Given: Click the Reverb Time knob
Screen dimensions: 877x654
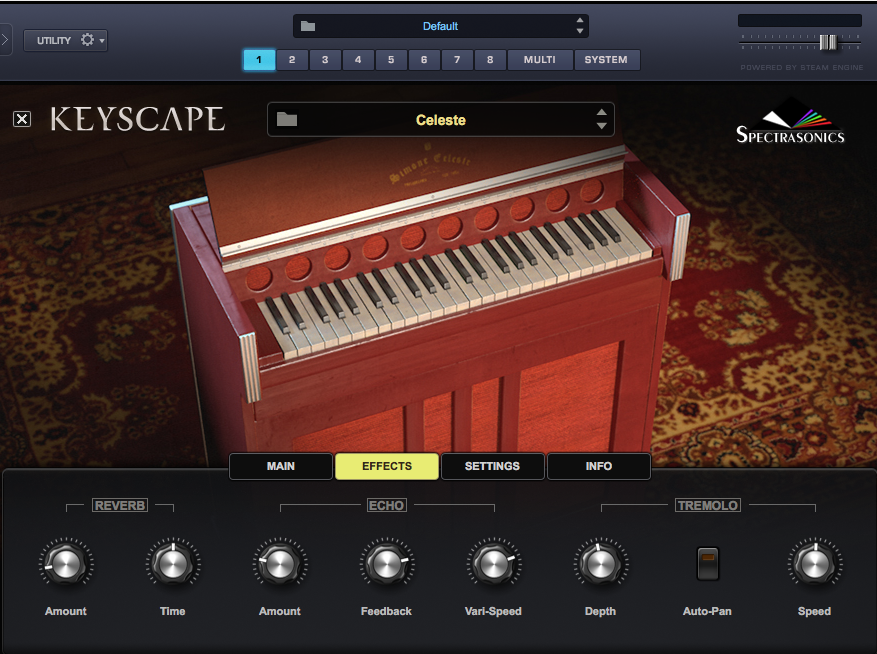Looking at the screenshot, I should pyautogui.click(x=173, y=563).
